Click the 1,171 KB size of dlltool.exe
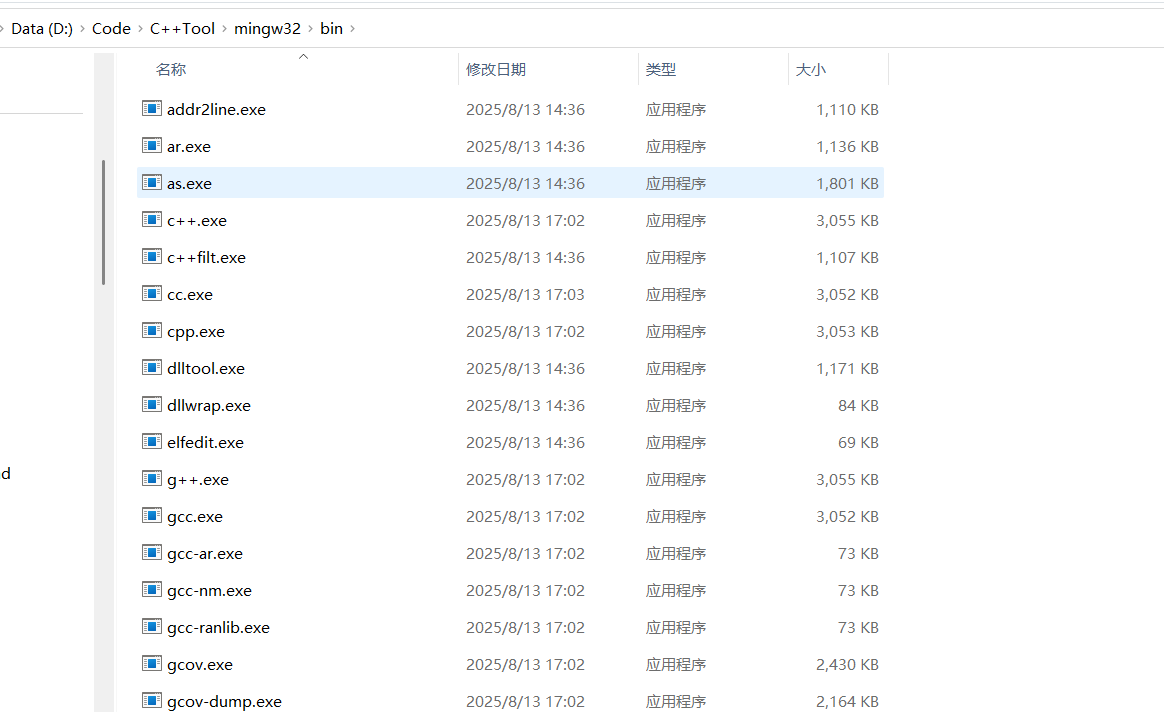 pyautogui.click(x=847, y=369)
